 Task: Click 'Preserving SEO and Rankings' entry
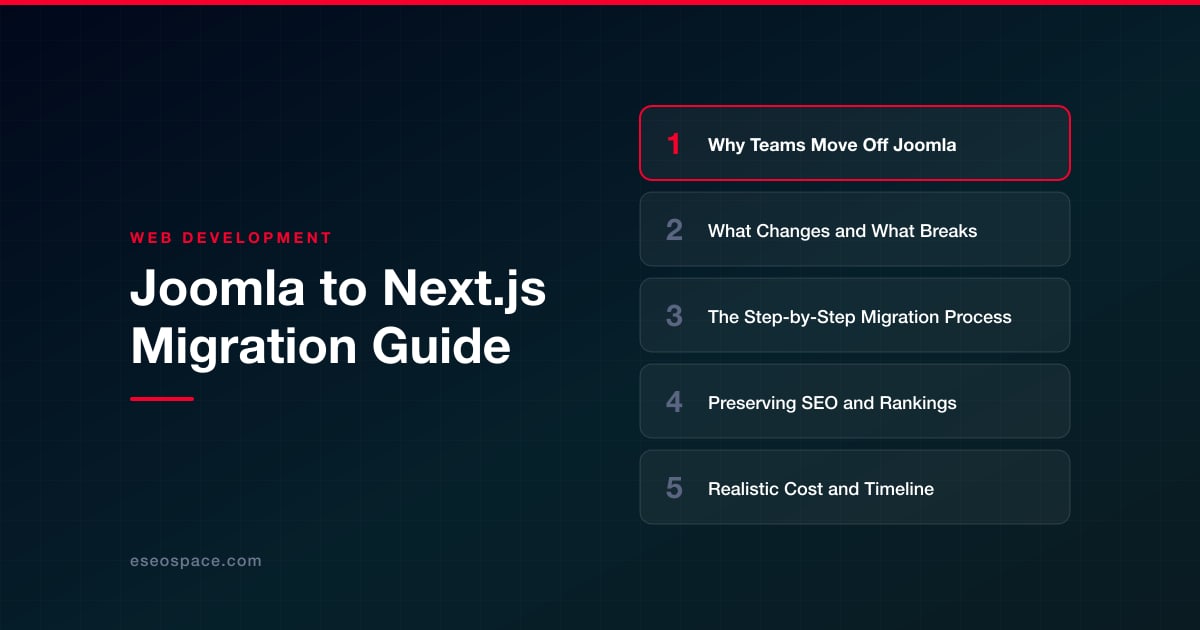pyautogui.click(x=855, y=401)
